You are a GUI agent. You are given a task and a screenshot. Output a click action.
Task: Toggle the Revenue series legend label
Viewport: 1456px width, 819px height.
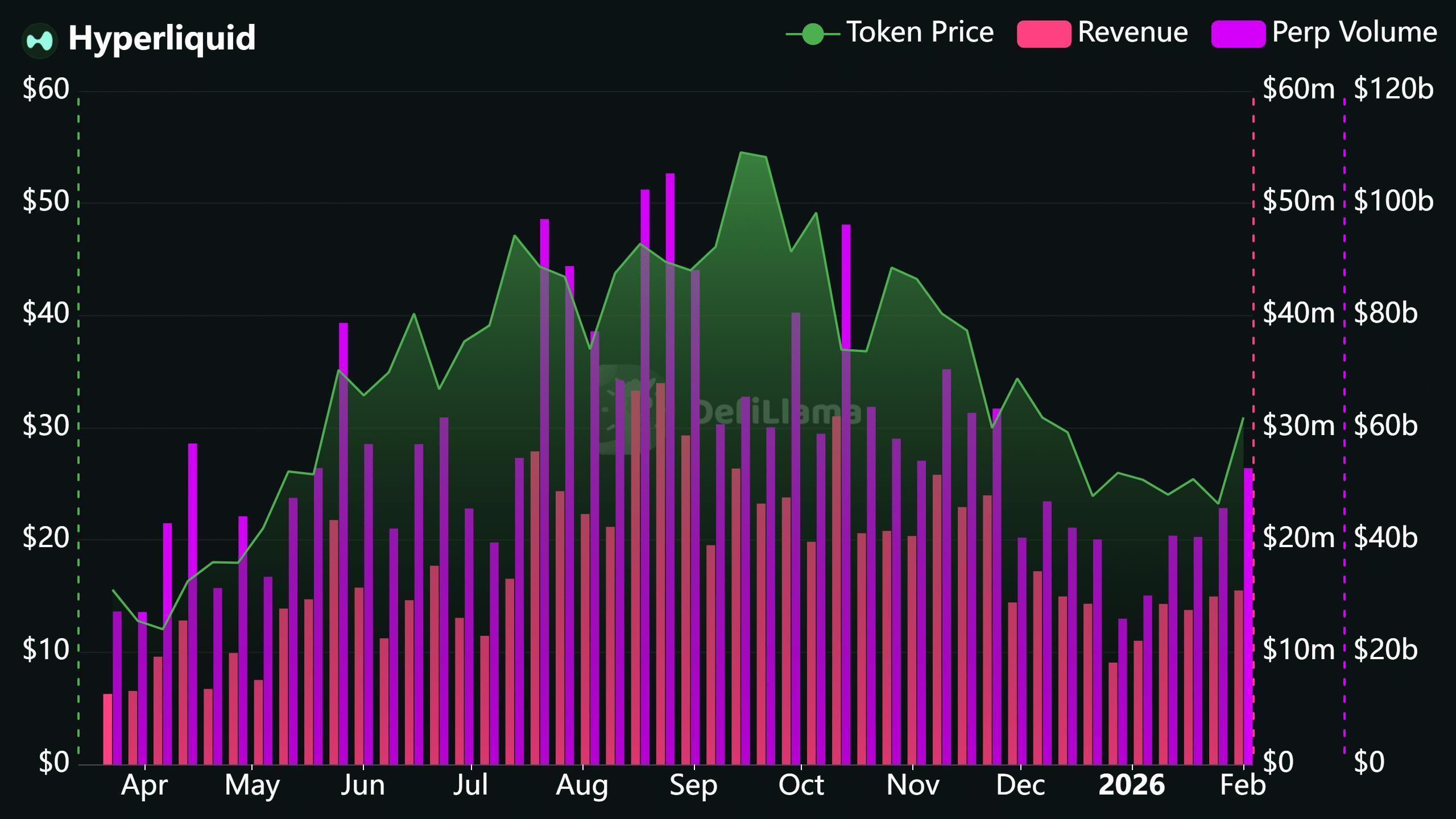(1132, 32)
